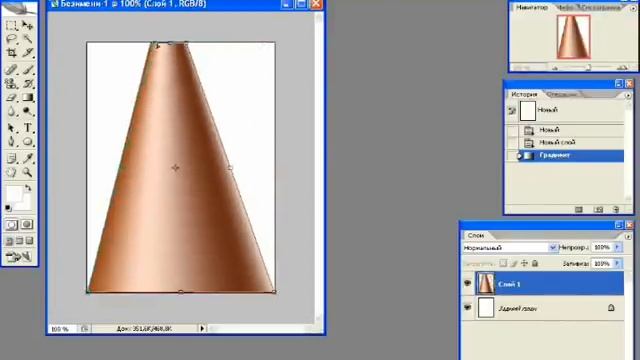Open the History panel options menu

[x=628, y=95]
